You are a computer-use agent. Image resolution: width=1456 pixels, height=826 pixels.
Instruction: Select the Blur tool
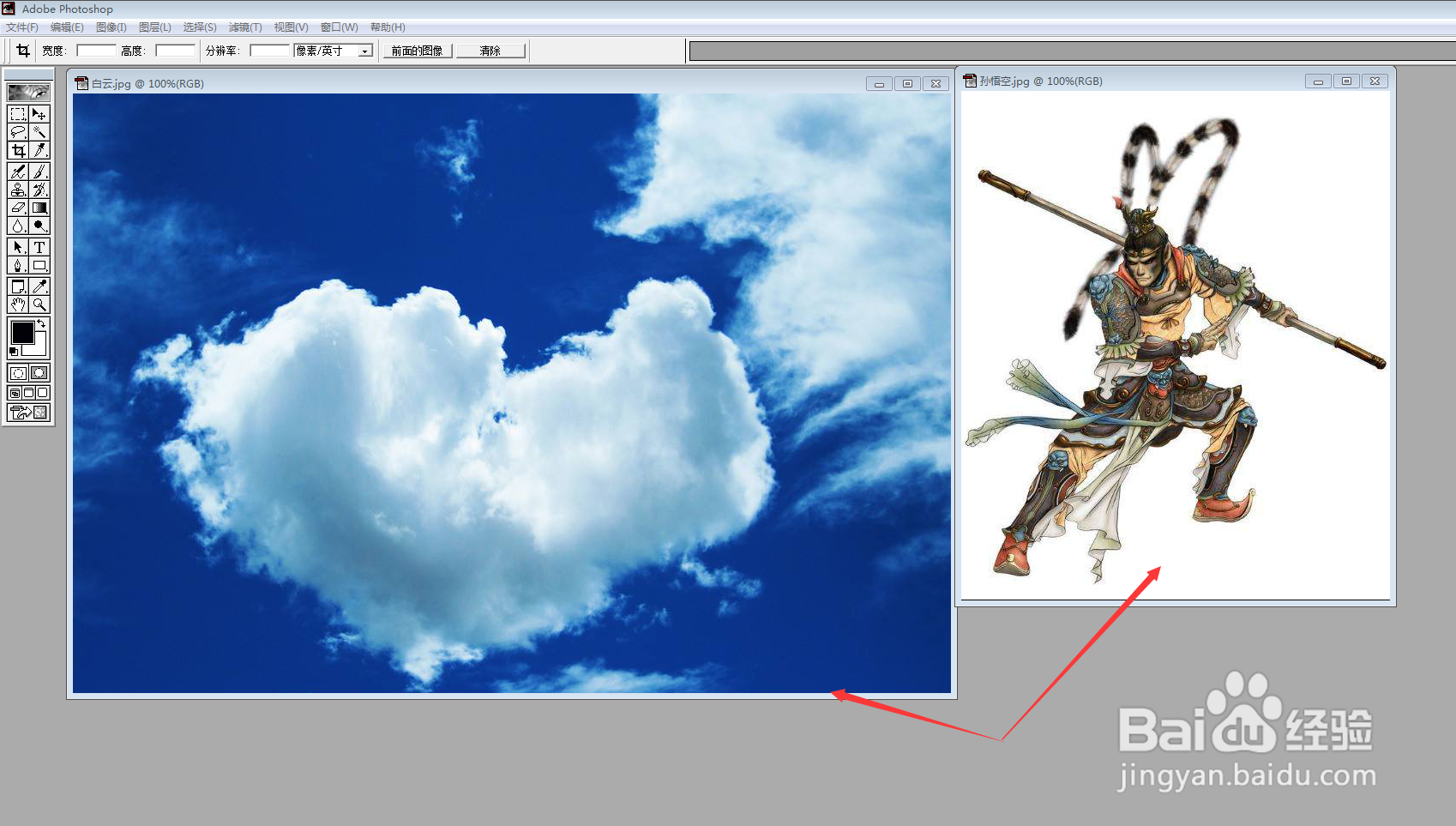pyautogui.click(x=18, y=226)
